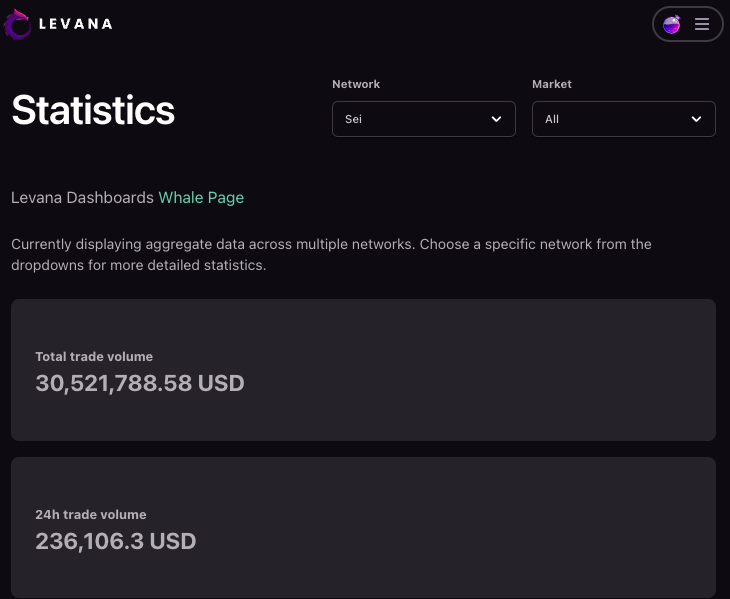Click the 30,521,788.58 USD value

tap(139, 383)
